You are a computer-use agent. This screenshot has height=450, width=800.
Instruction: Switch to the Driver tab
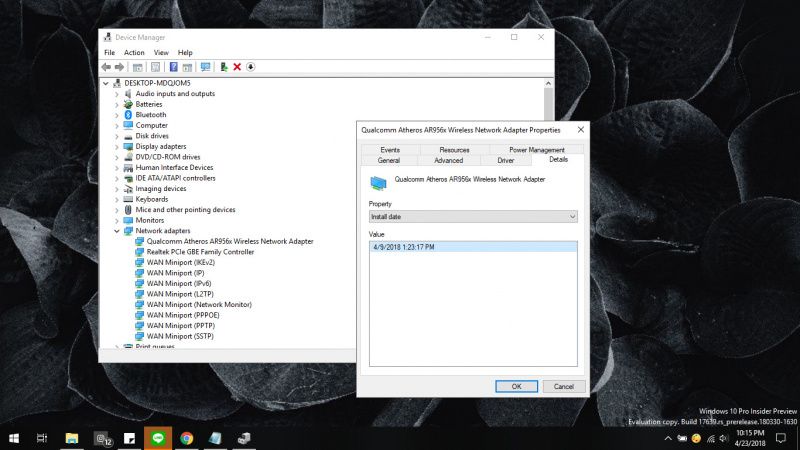(506, 160)
